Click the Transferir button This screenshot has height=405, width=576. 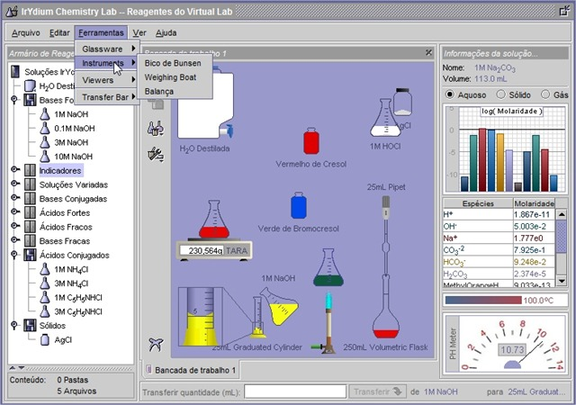(377, 392)
